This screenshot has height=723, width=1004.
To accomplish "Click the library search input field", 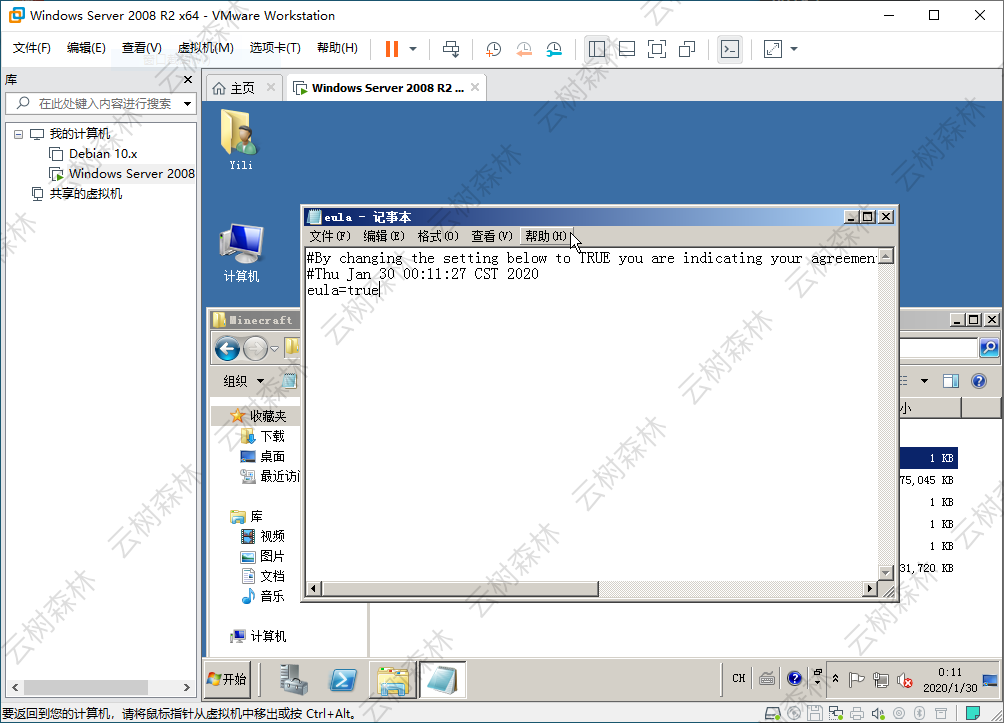I will 102,104.
